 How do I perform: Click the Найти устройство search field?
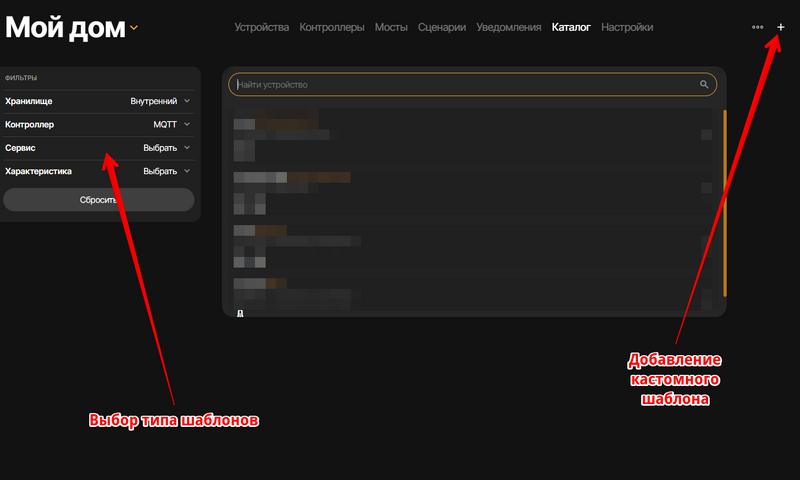[460, 85]
